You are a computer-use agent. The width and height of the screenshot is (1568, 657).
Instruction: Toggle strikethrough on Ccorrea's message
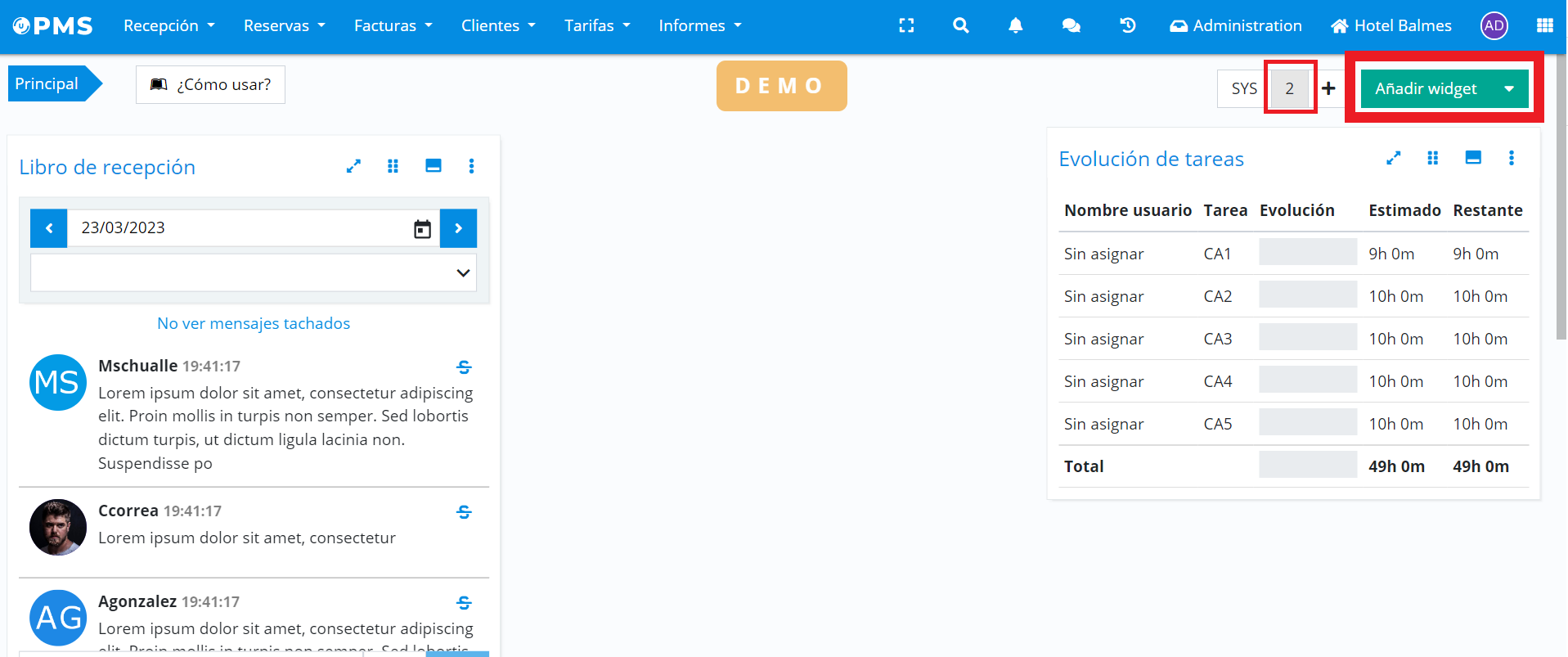tap(464, 512)
